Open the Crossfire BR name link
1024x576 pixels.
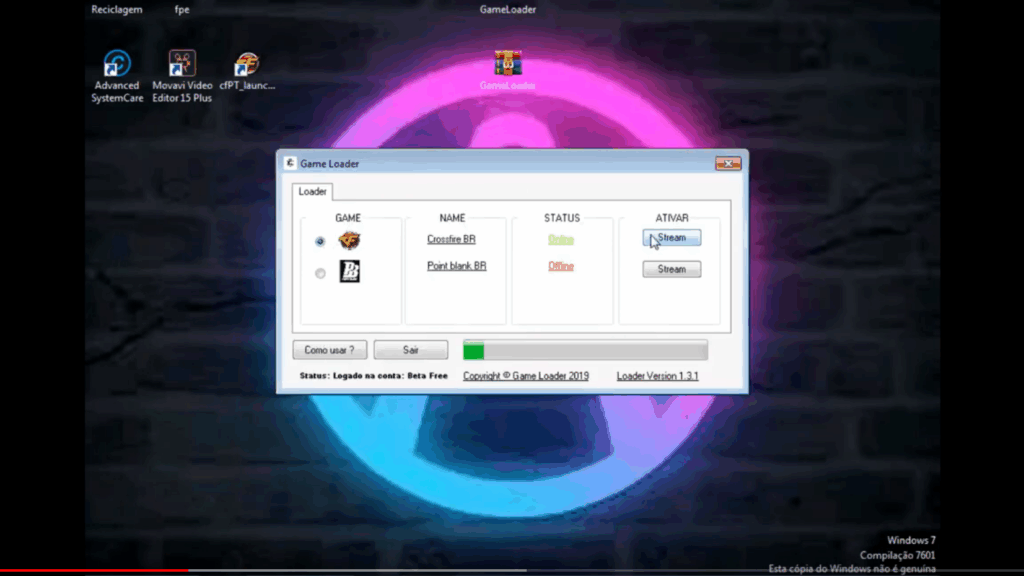click(x=451, y=239)
